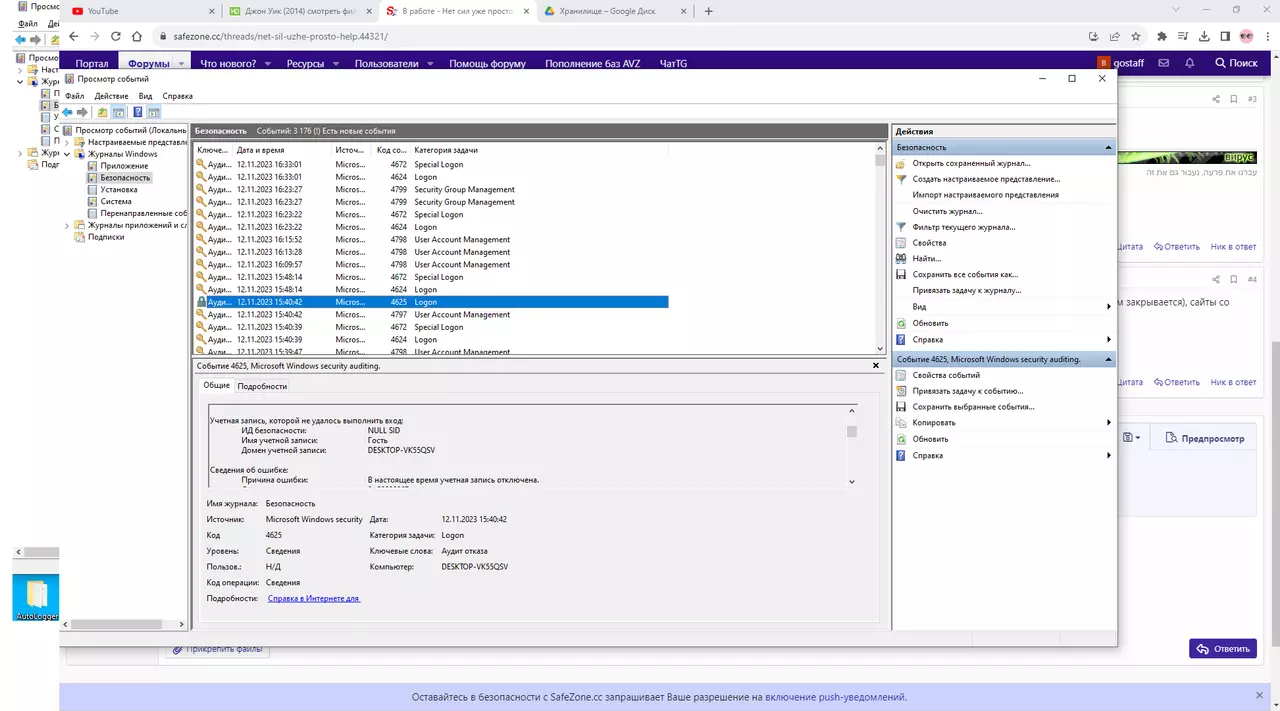1280x711 pixels.
Task: Switch to the 'Подробности' tab
Action: click(262, 386)
